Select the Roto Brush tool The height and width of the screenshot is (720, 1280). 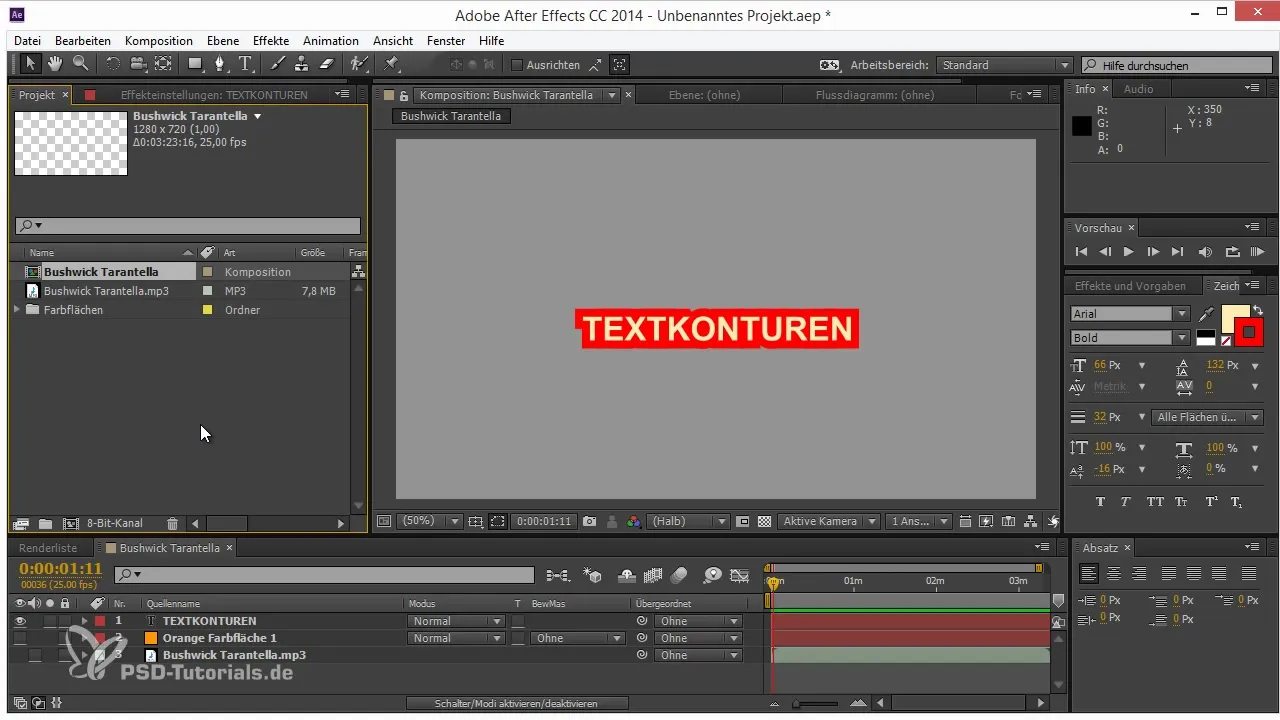(358, 64)
